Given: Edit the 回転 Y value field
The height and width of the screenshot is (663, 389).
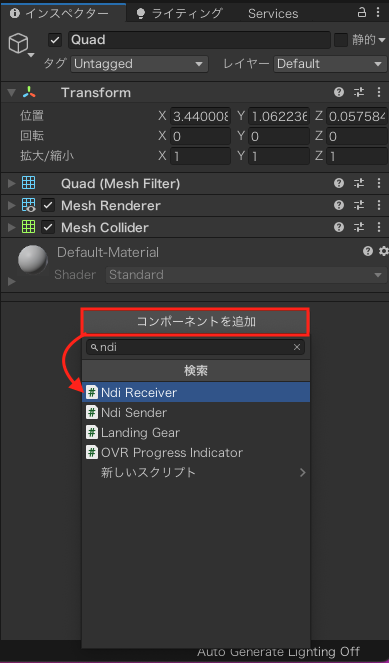Looking at the screenshot, I should coord(279,136).
